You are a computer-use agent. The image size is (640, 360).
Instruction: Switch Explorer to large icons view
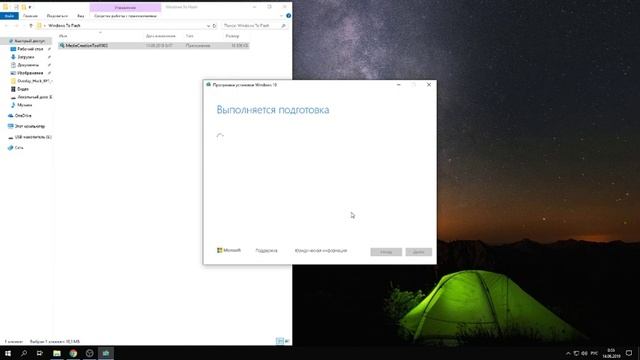[x=287, y=341]
